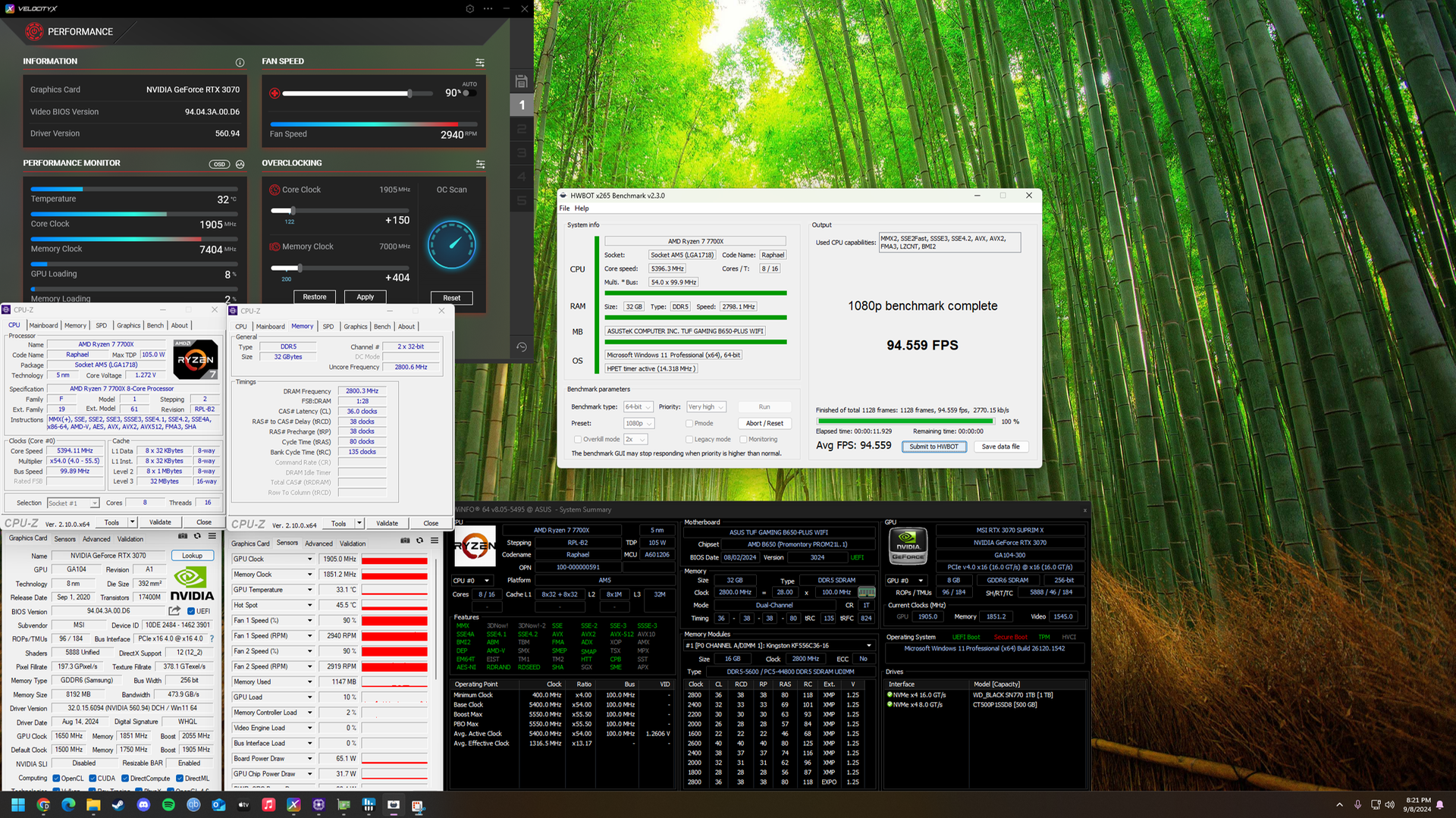Image resolution: width=1456 pixels, height=818 pixels.
Task: Open HWiNFO CPU #0 selector dropdown
Action: point(471,581)
